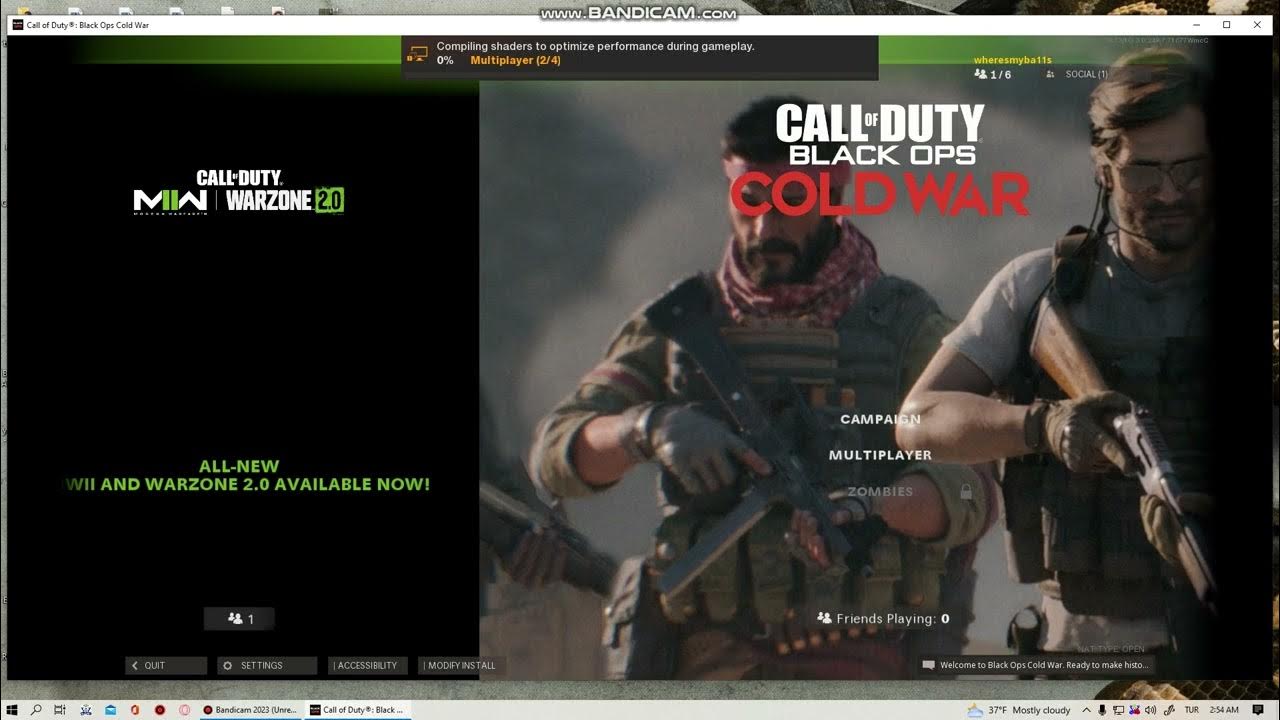Choose the locked Zombies mode
The width and height of the screenshot is (1280, 720).
(x=880, y=491)
